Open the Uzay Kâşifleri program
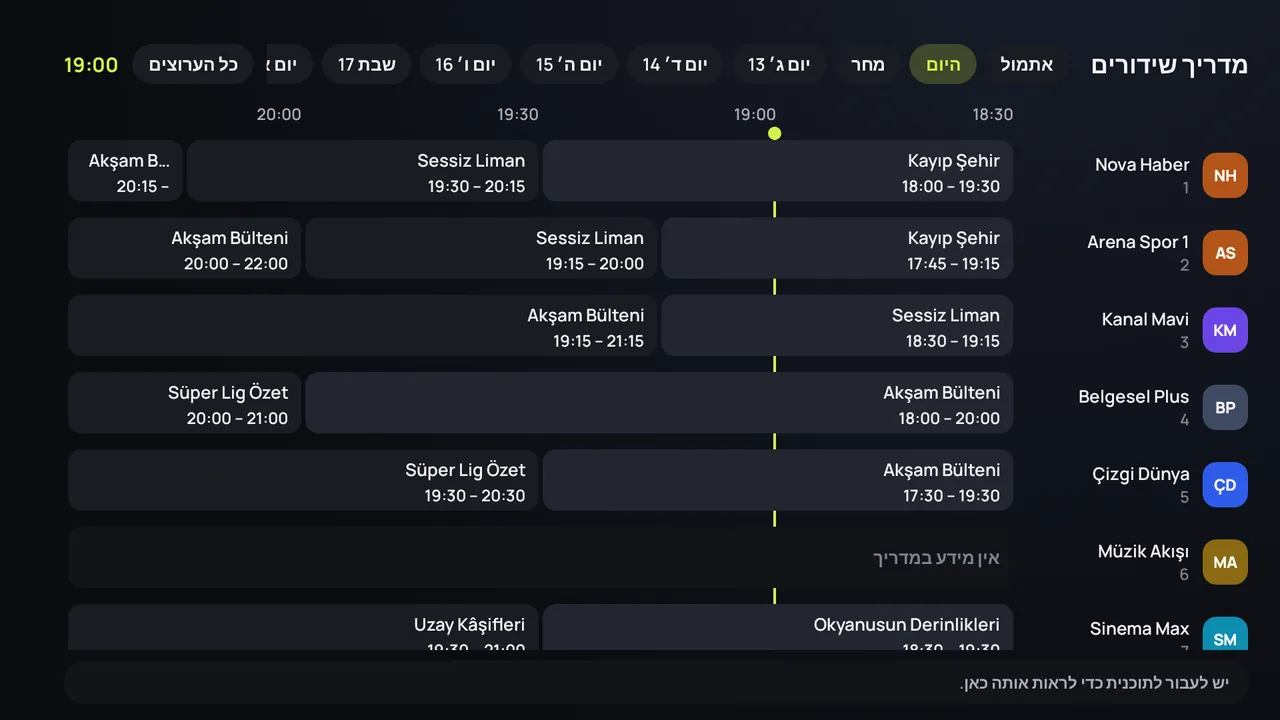This screenshot has width=1280, height=720. 303,628
